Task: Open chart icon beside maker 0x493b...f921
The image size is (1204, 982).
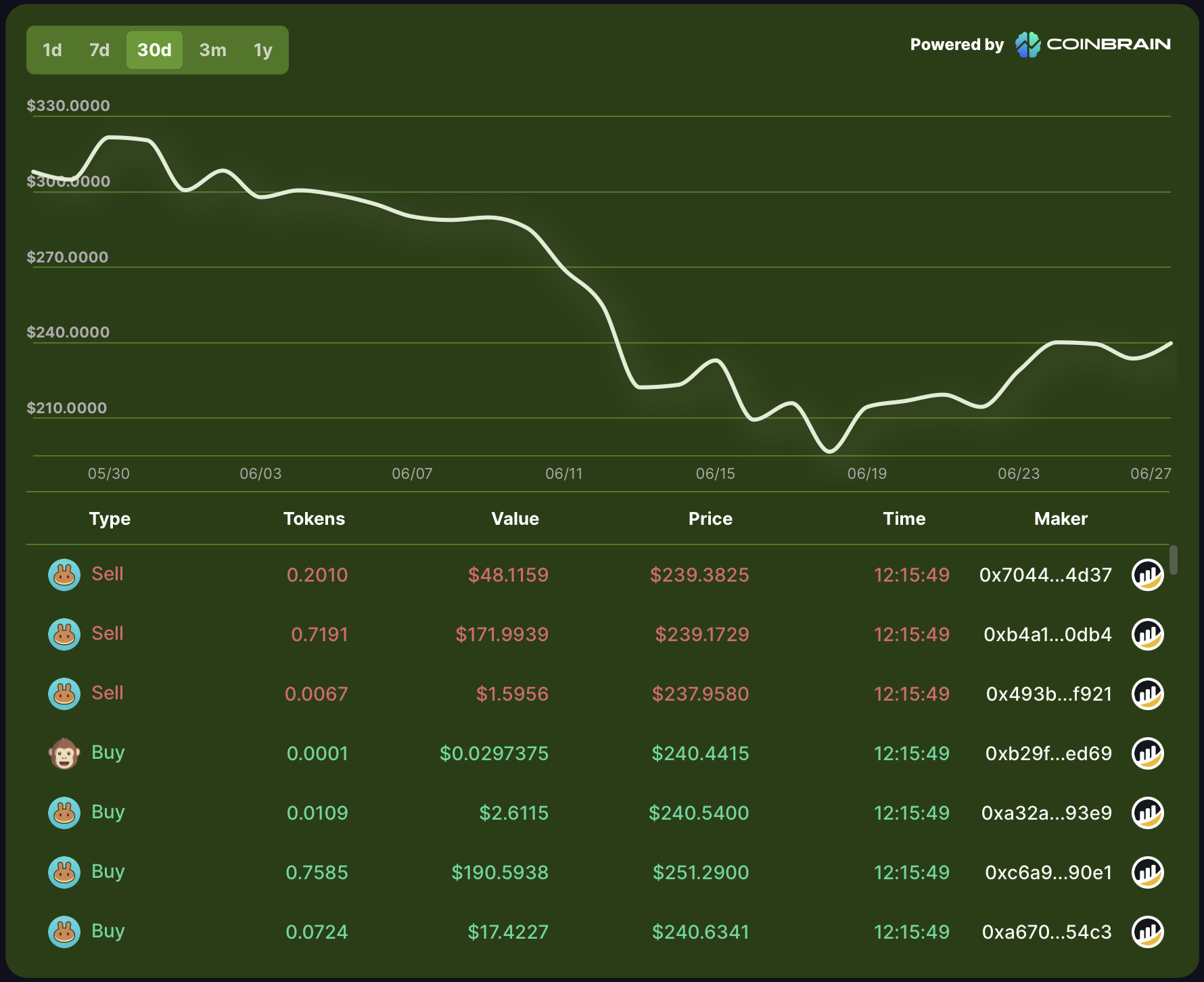Action: (x=1148, y=694)
